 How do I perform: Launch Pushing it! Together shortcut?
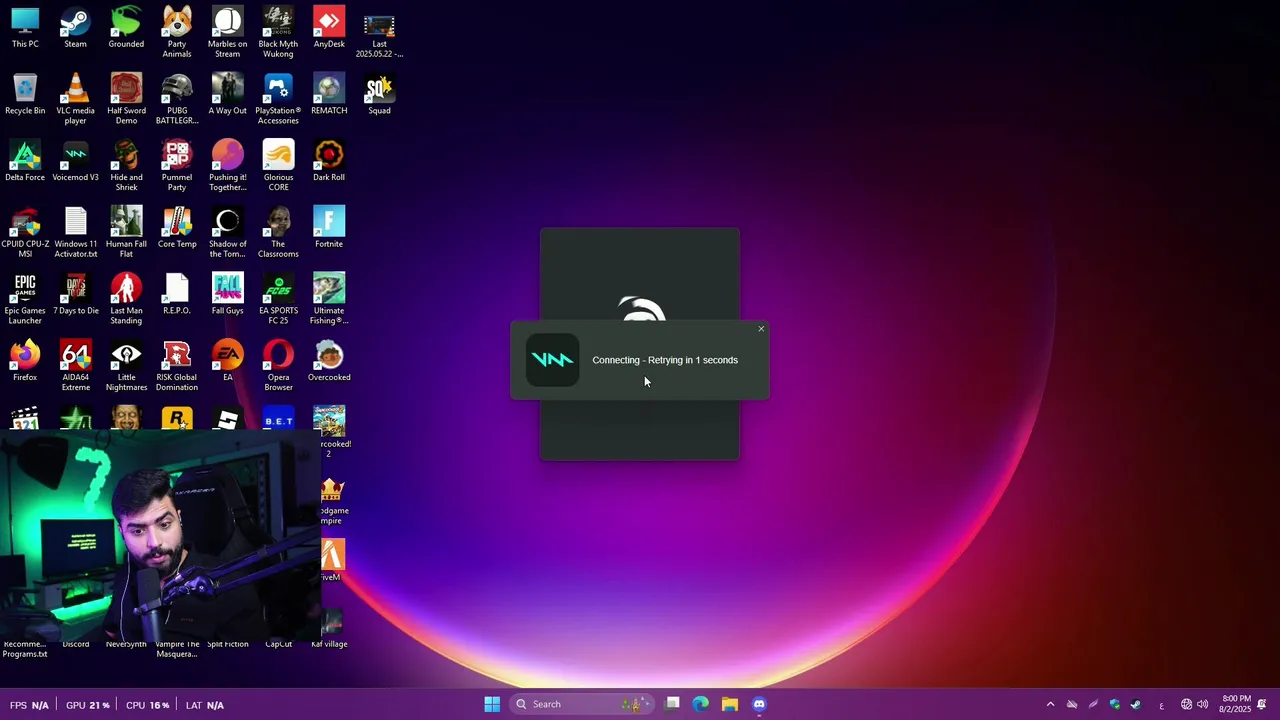[x=227, y=165]
